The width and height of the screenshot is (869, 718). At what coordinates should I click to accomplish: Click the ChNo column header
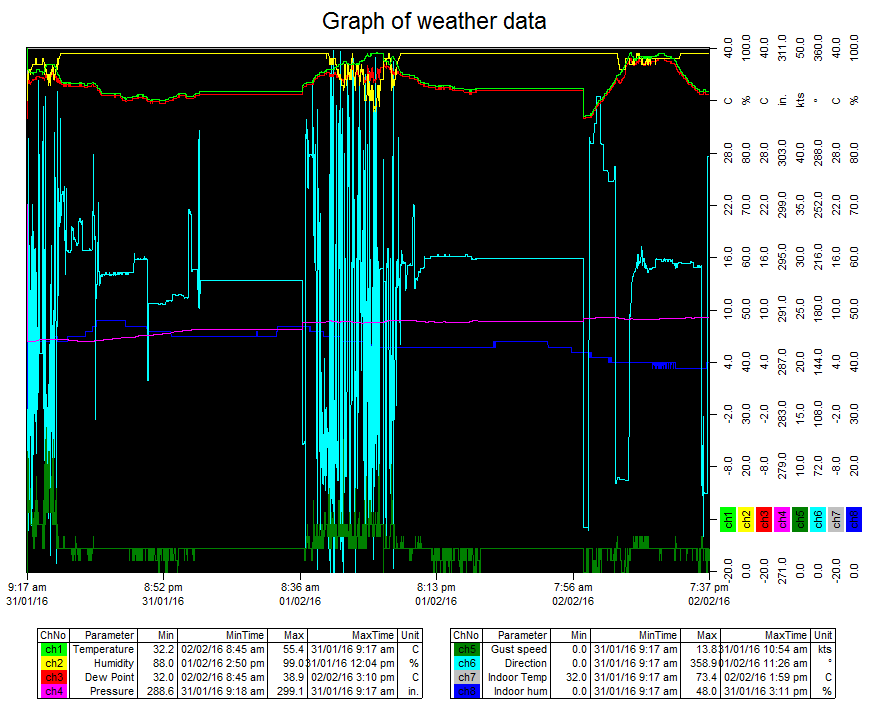pos(53,636)
